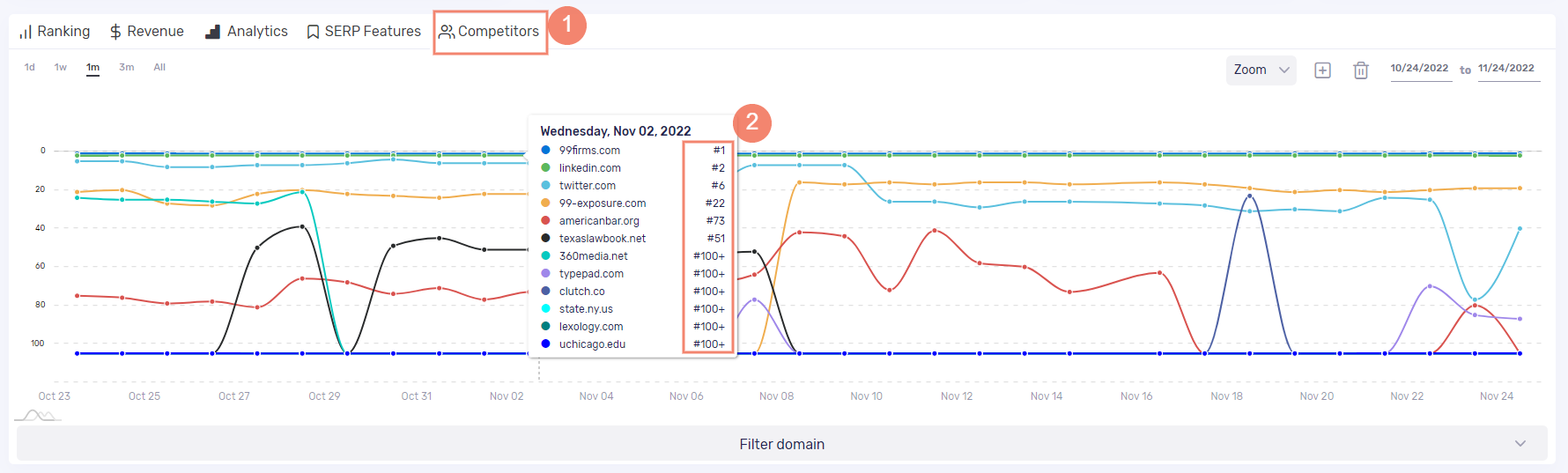Image resolution: width=1568 pixels, height=473 pixels.
Task: Click the mini line chart icon below the graph
Action: point(38,415)
